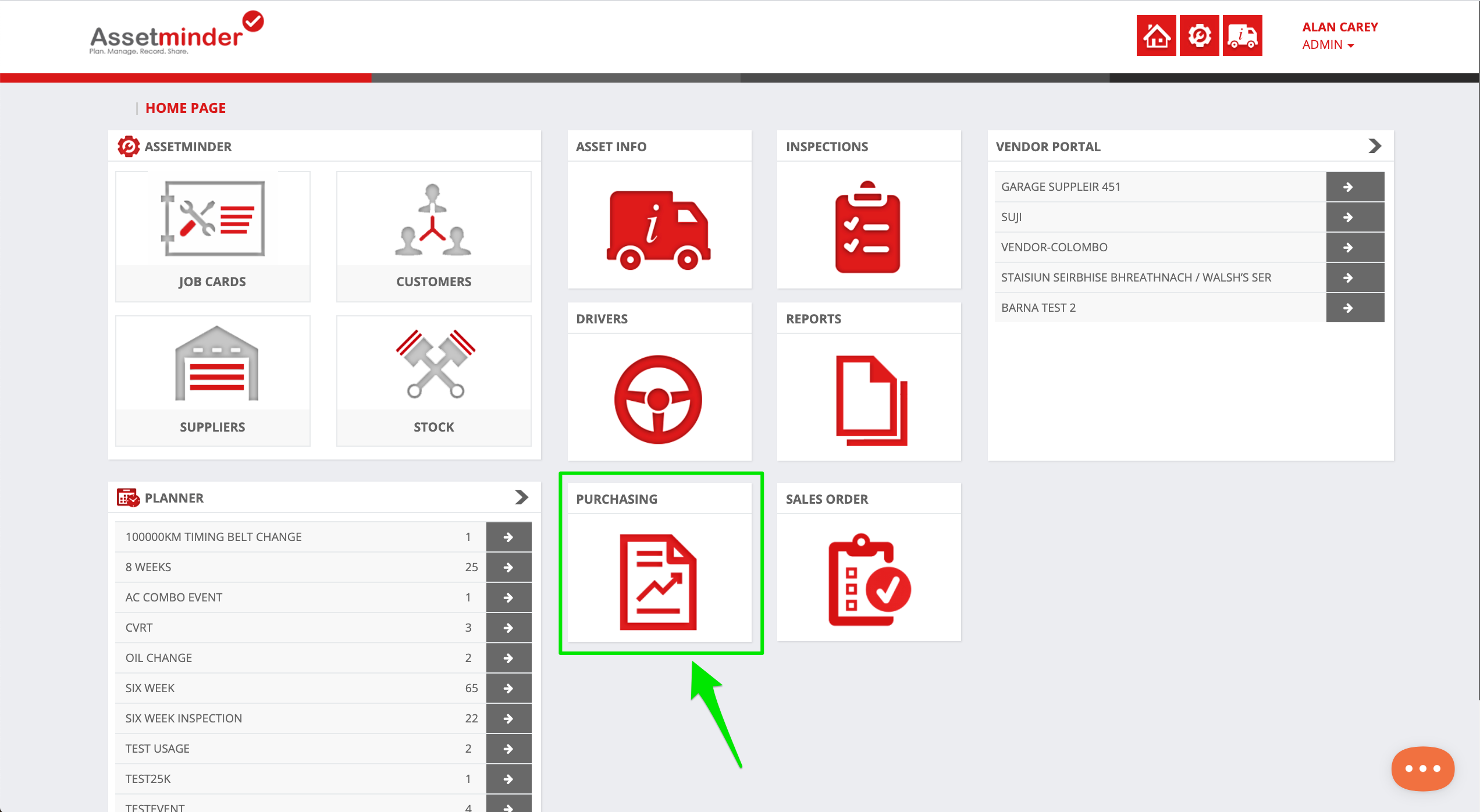Click the Inspections clipboard icon

click(867, 227)
